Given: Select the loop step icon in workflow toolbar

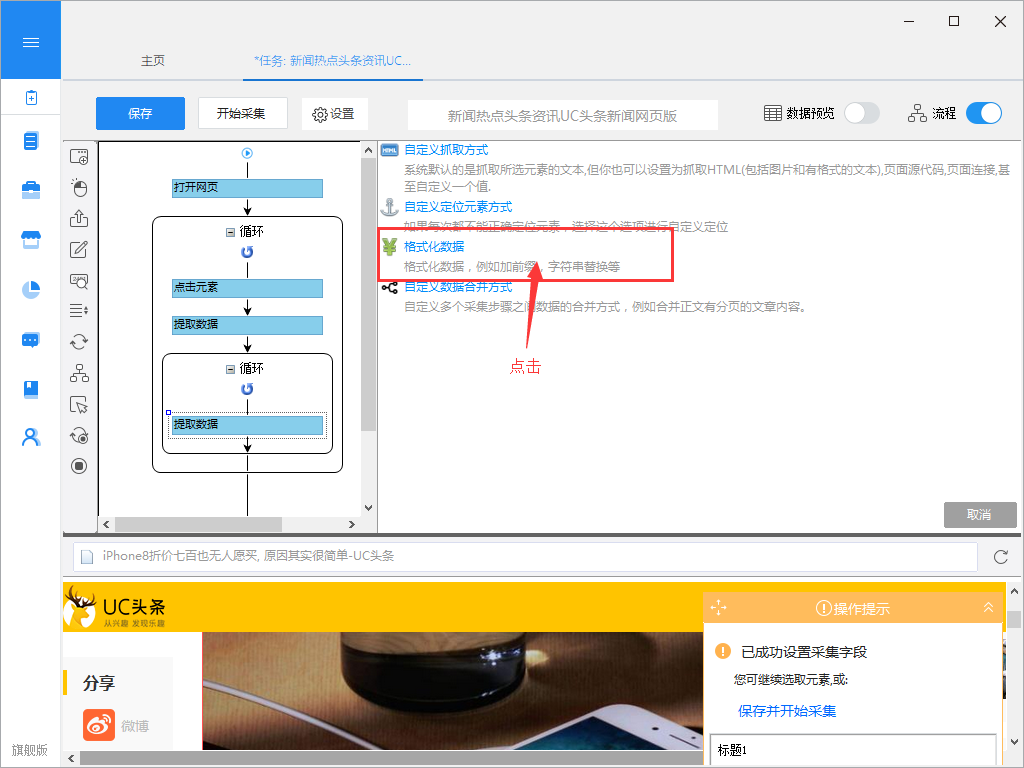Looking at the screenshot, I should point(79,342).
